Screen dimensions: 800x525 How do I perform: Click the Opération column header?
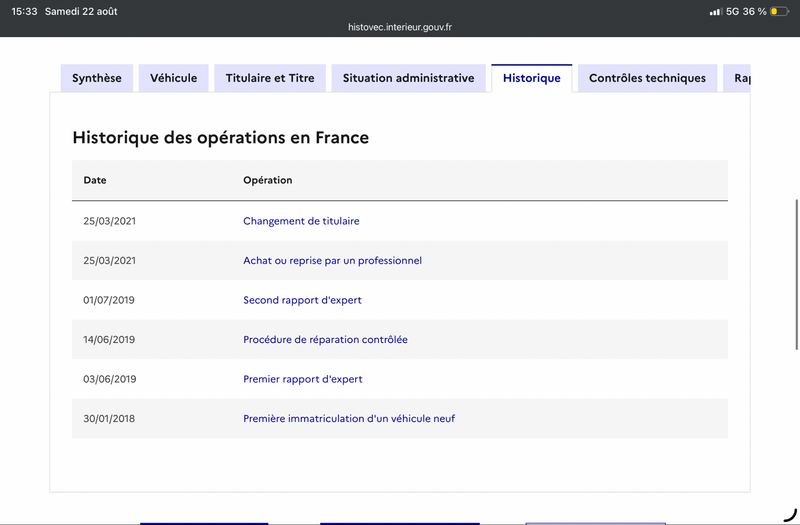click(x=267, y=180)
